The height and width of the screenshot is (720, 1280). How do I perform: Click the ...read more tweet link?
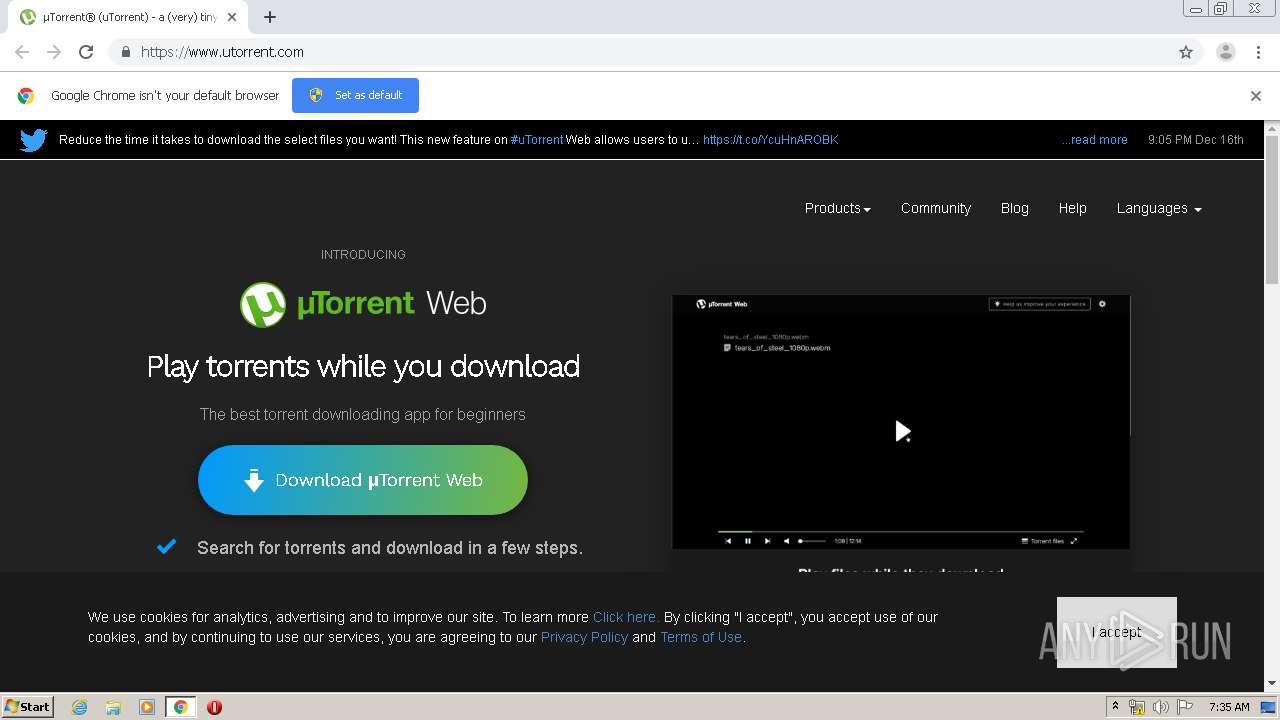[1094, 140]
